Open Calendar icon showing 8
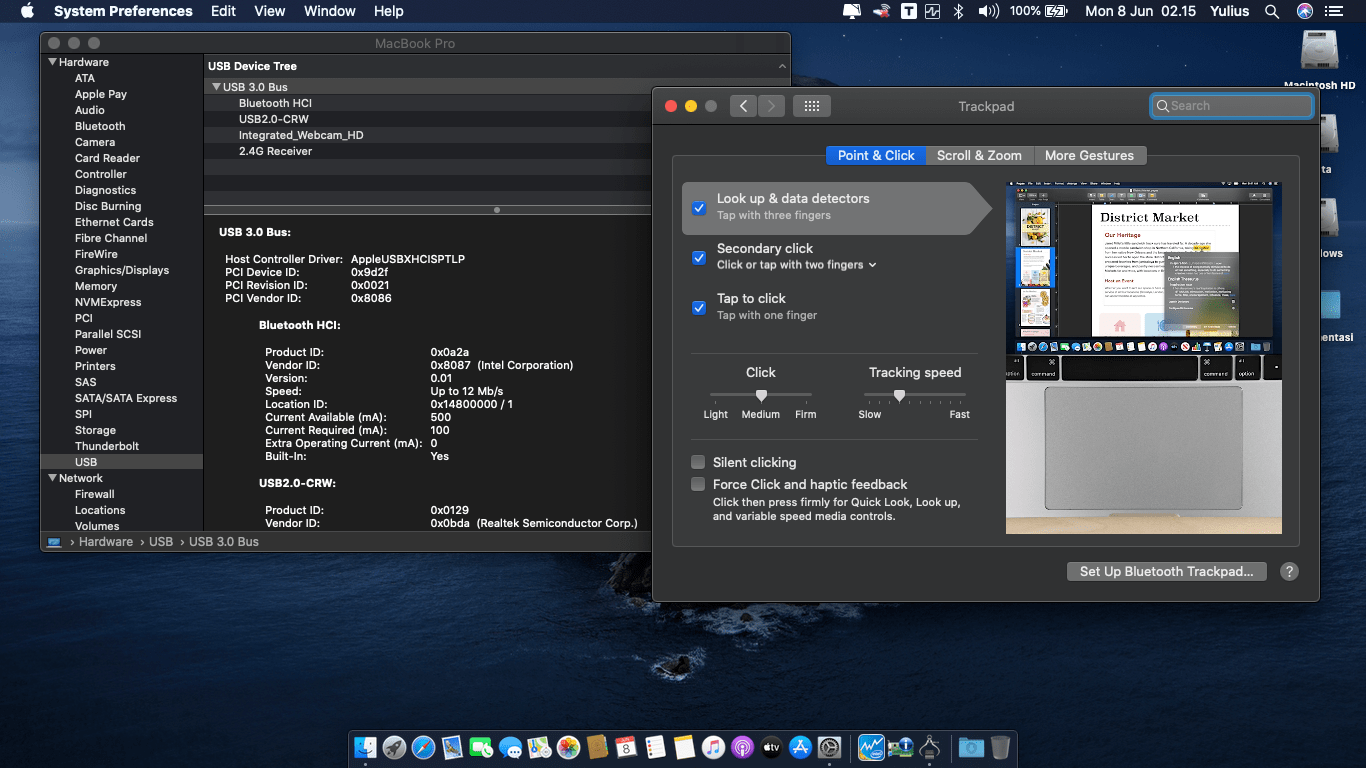The width and height of the screenshot is (1366, 768). (x=626, y=747)
